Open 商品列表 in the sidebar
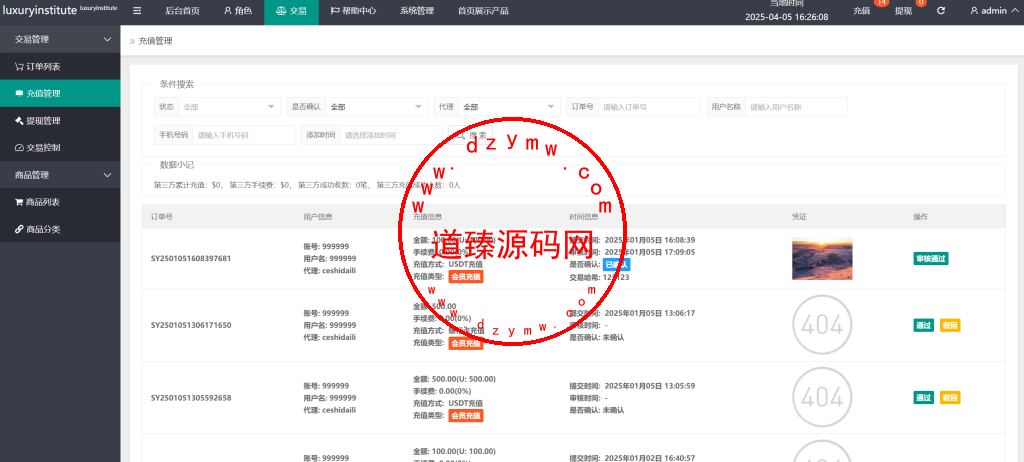Screen dimensions: 1024x462 [60, 203]
